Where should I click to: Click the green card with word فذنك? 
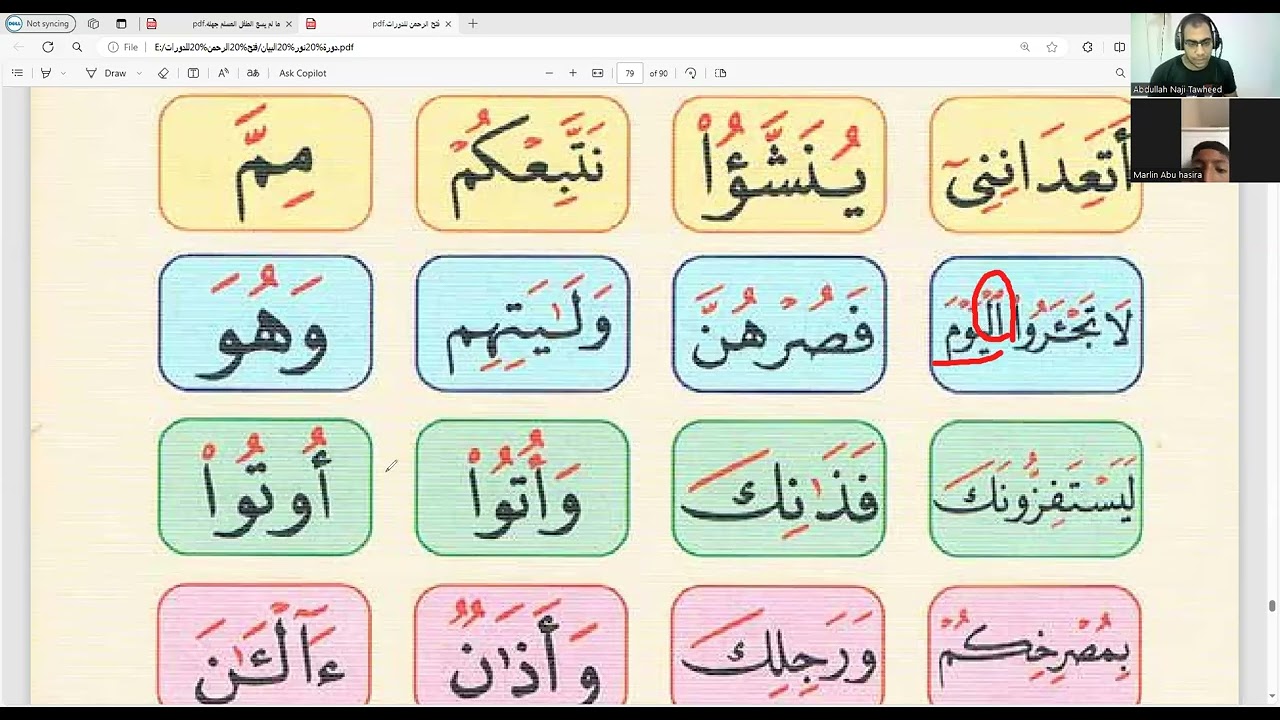(x=779, y=487)
